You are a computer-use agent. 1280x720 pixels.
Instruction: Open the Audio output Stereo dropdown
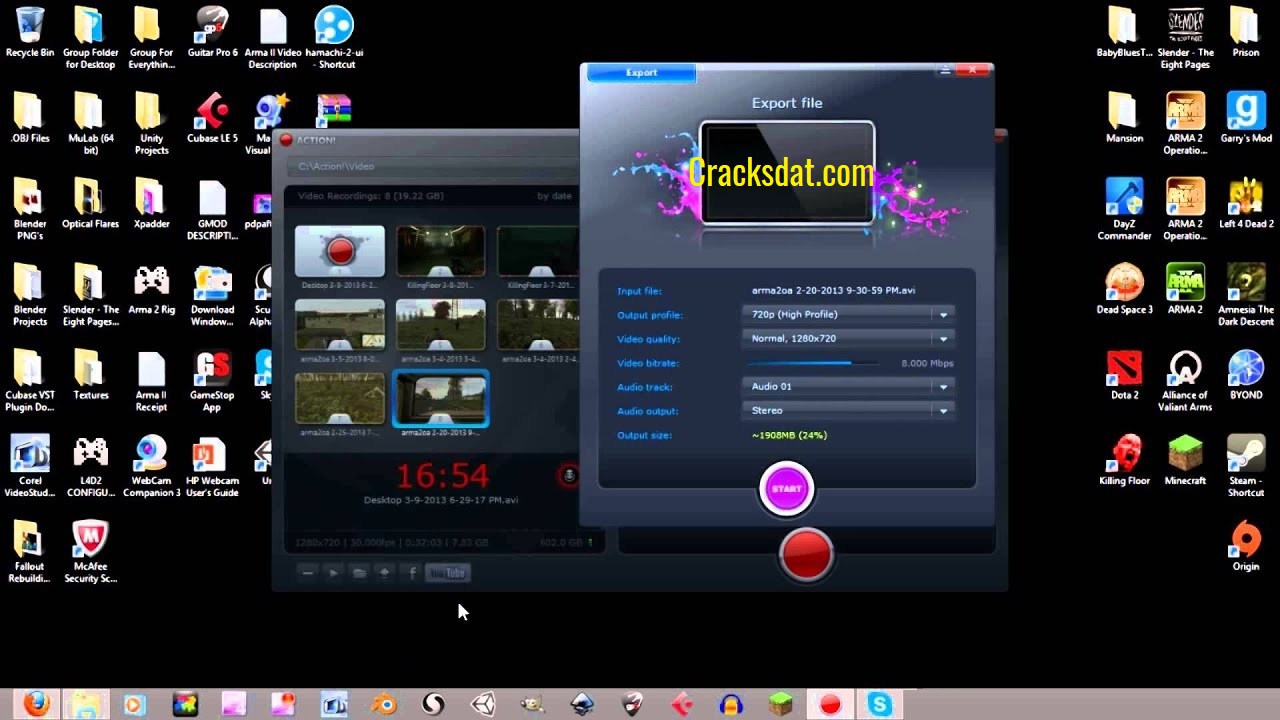pyautogui.click(x=848, y=411)
